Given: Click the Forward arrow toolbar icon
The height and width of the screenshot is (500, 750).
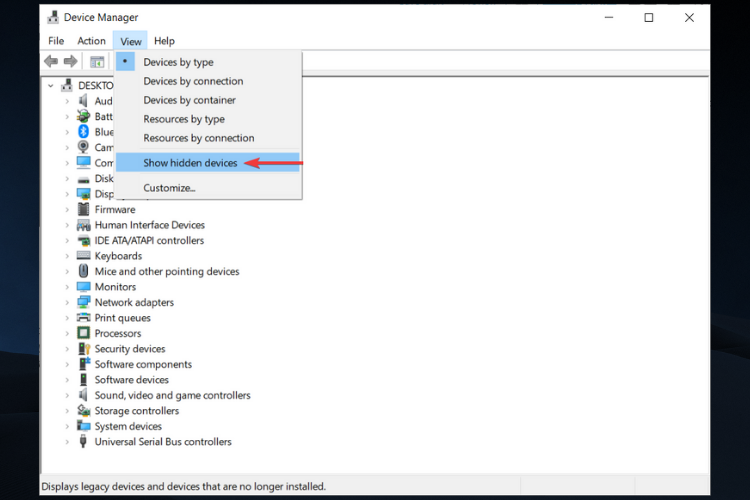Looking at the screenshot, I should coord(70,61).
